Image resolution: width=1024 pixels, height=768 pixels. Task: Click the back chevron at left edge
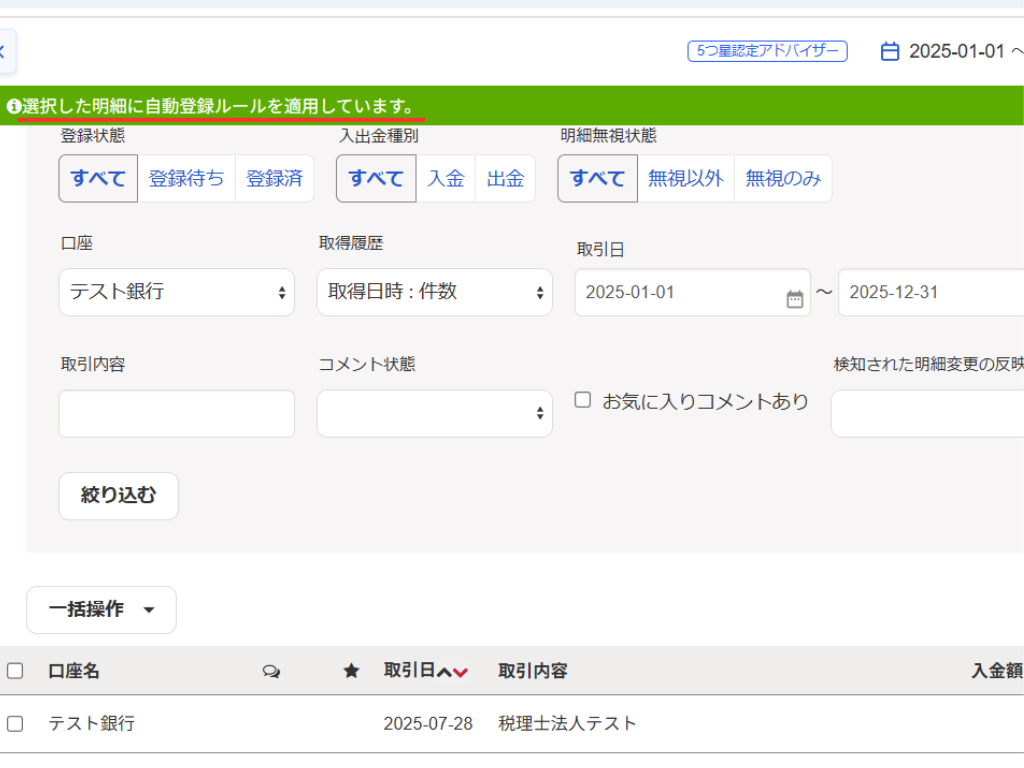click(4, 51)
